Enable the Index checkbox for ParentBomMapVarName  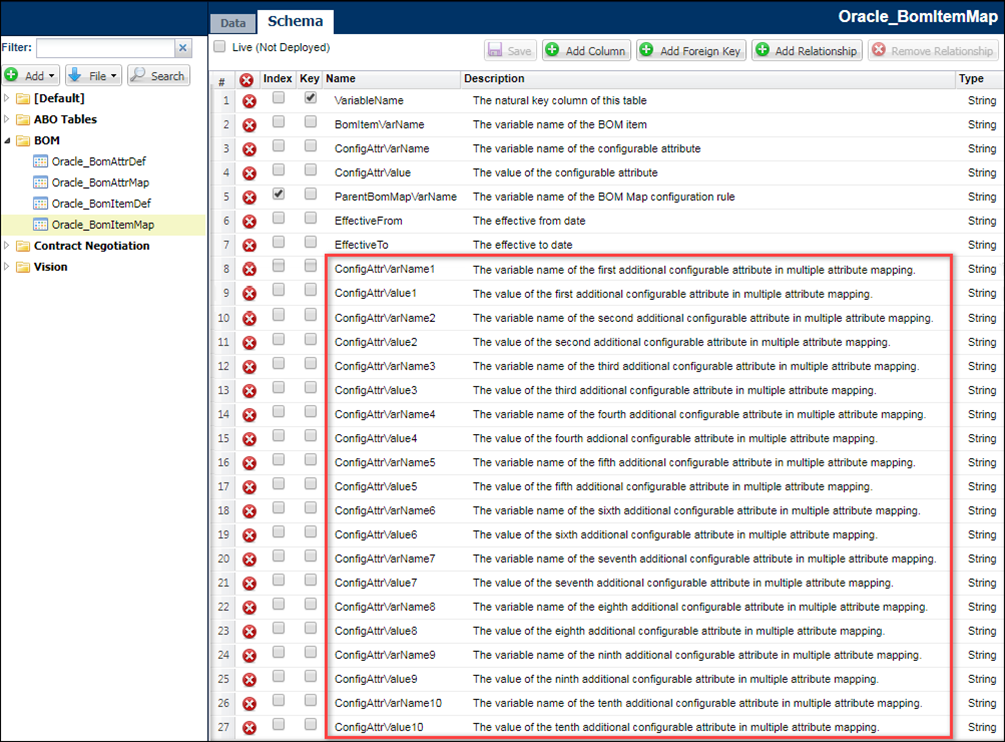coord(277,196)
